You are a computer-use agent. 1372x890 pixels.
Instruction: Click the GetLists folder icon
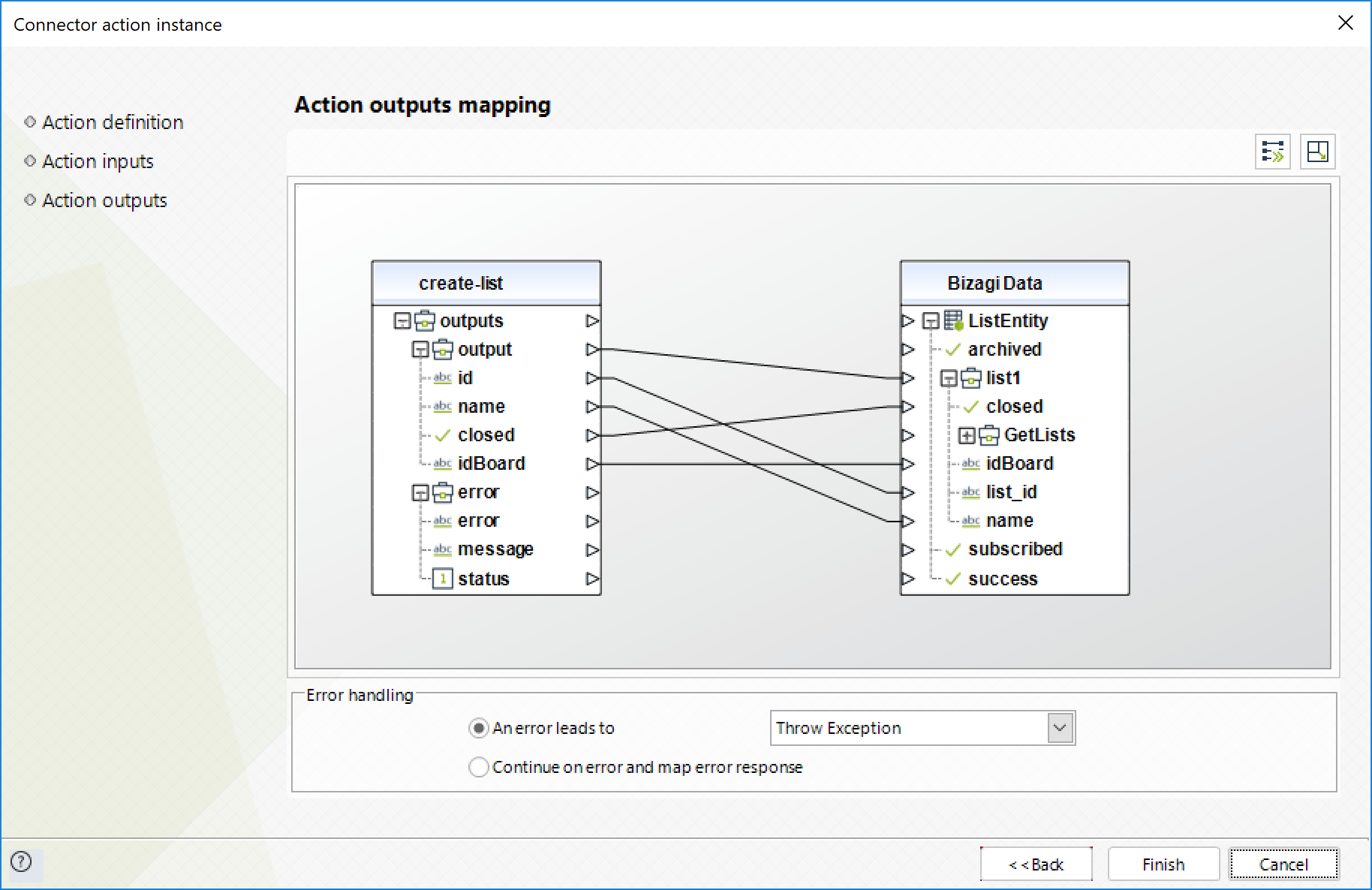click(x=989, y=434)
